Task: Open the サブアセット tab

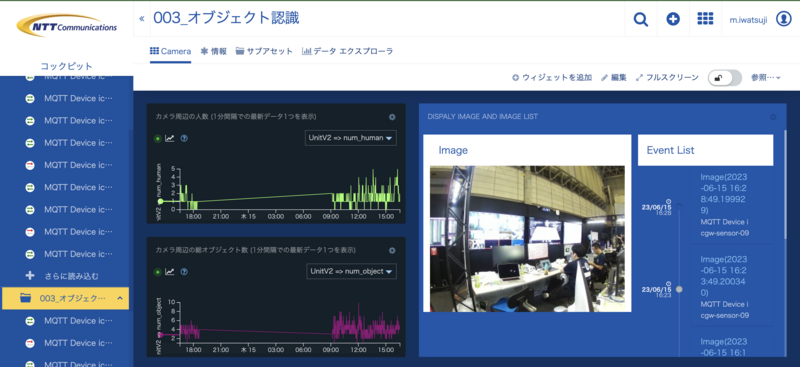Action: [264, 51]
